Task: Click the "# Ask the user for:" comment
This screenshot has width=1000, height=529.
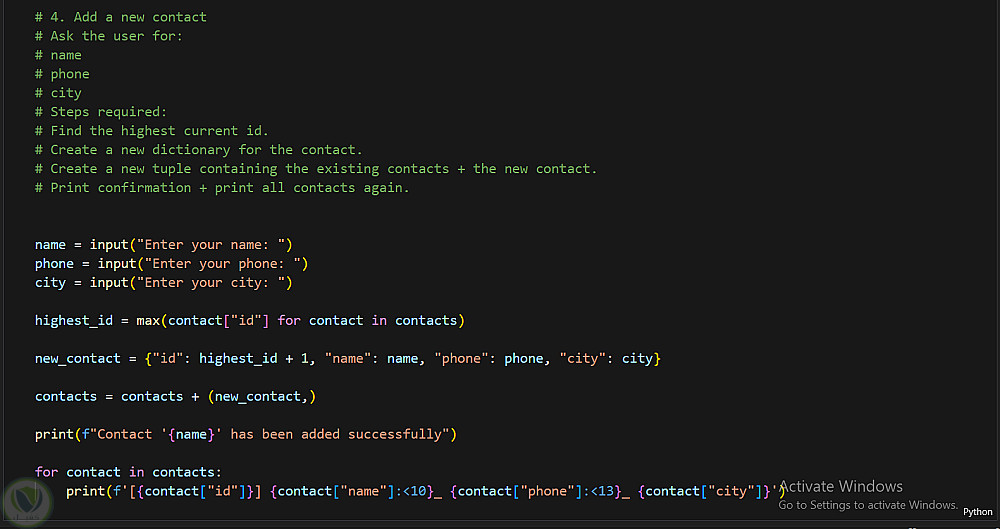Action: point(109,36)
